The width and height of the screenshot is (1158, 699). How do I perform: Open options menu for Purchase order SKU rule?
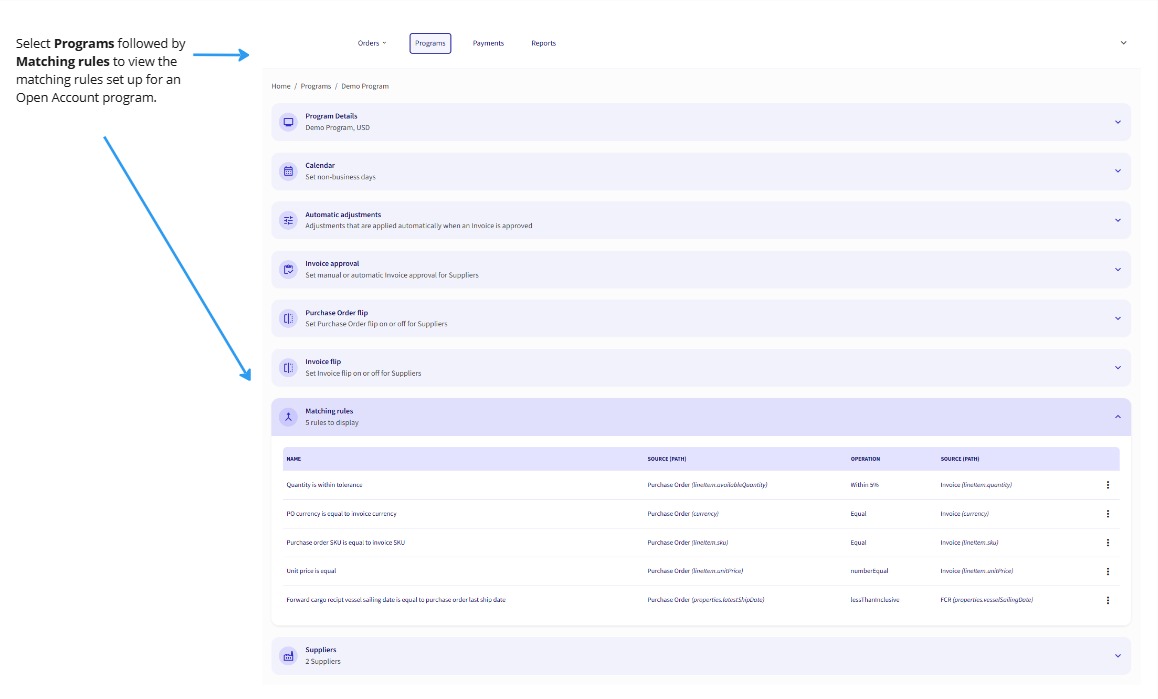click(x=1108, y=542)
